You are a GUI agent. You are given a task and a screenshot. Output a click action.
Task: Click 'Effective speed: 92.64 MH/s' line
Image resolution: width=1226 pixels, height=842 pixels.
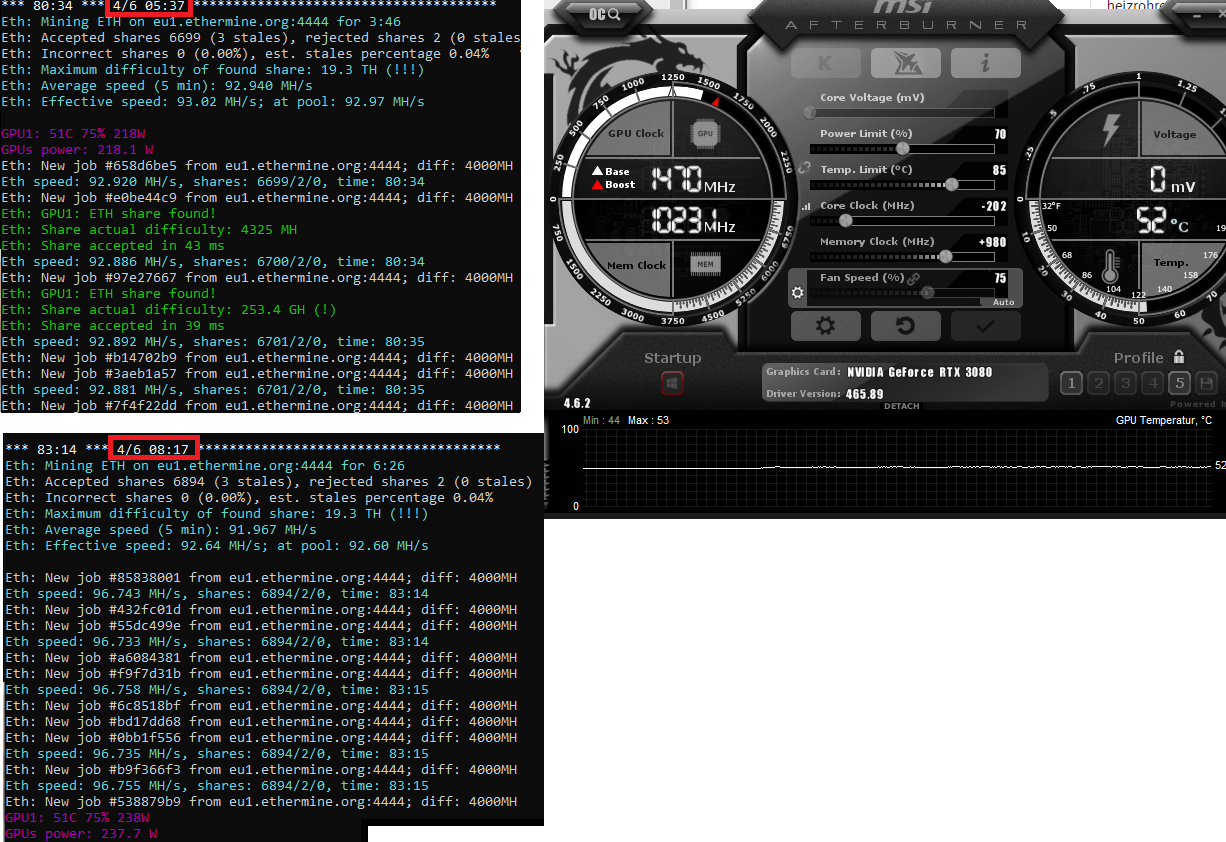pyautogui.click(x=217, y=546)
